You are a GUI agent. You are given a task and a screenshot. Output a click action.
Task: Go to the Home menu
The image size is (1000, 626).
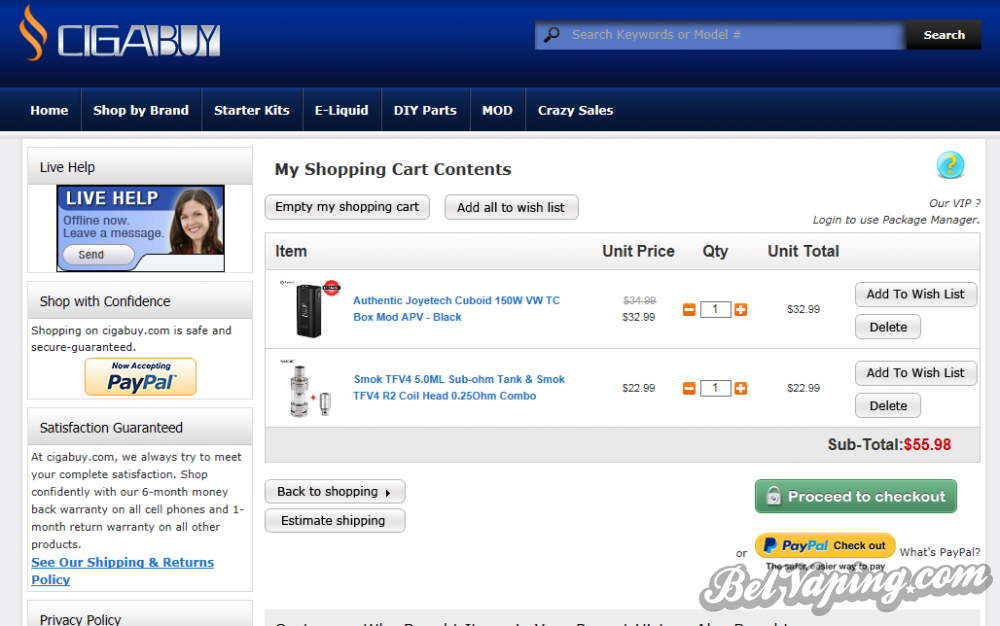[x=49, y=110]
